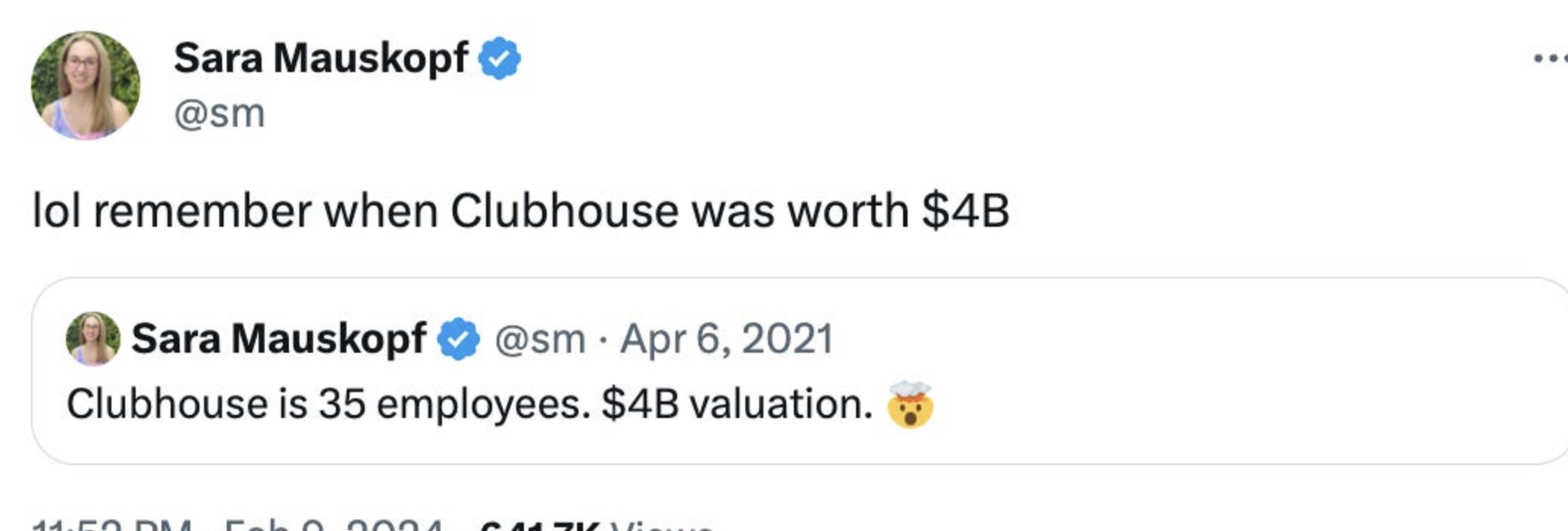Viewport: 1568px width, 531px height.
Task: Click verified badge inside the quoted tweet
Action: point(458,339)
